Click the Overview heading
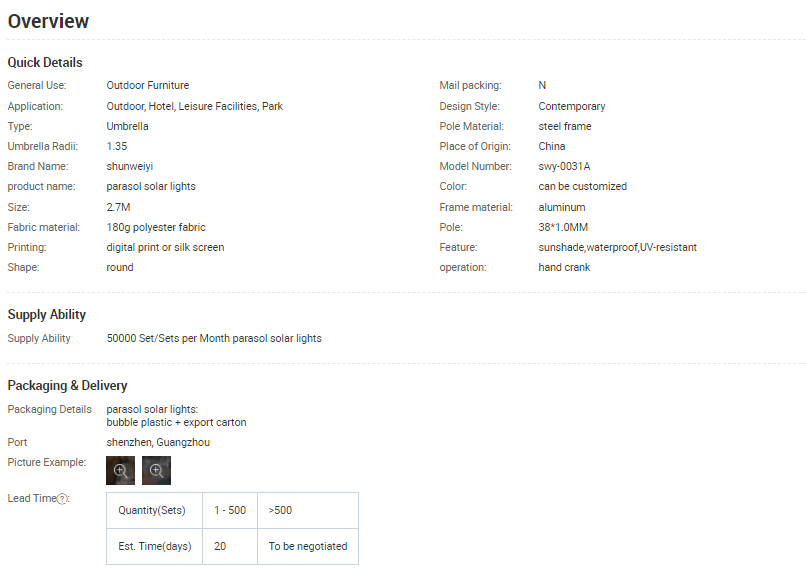Image resolution: width=806 pixels, height=577 pixels. [48, 21]
